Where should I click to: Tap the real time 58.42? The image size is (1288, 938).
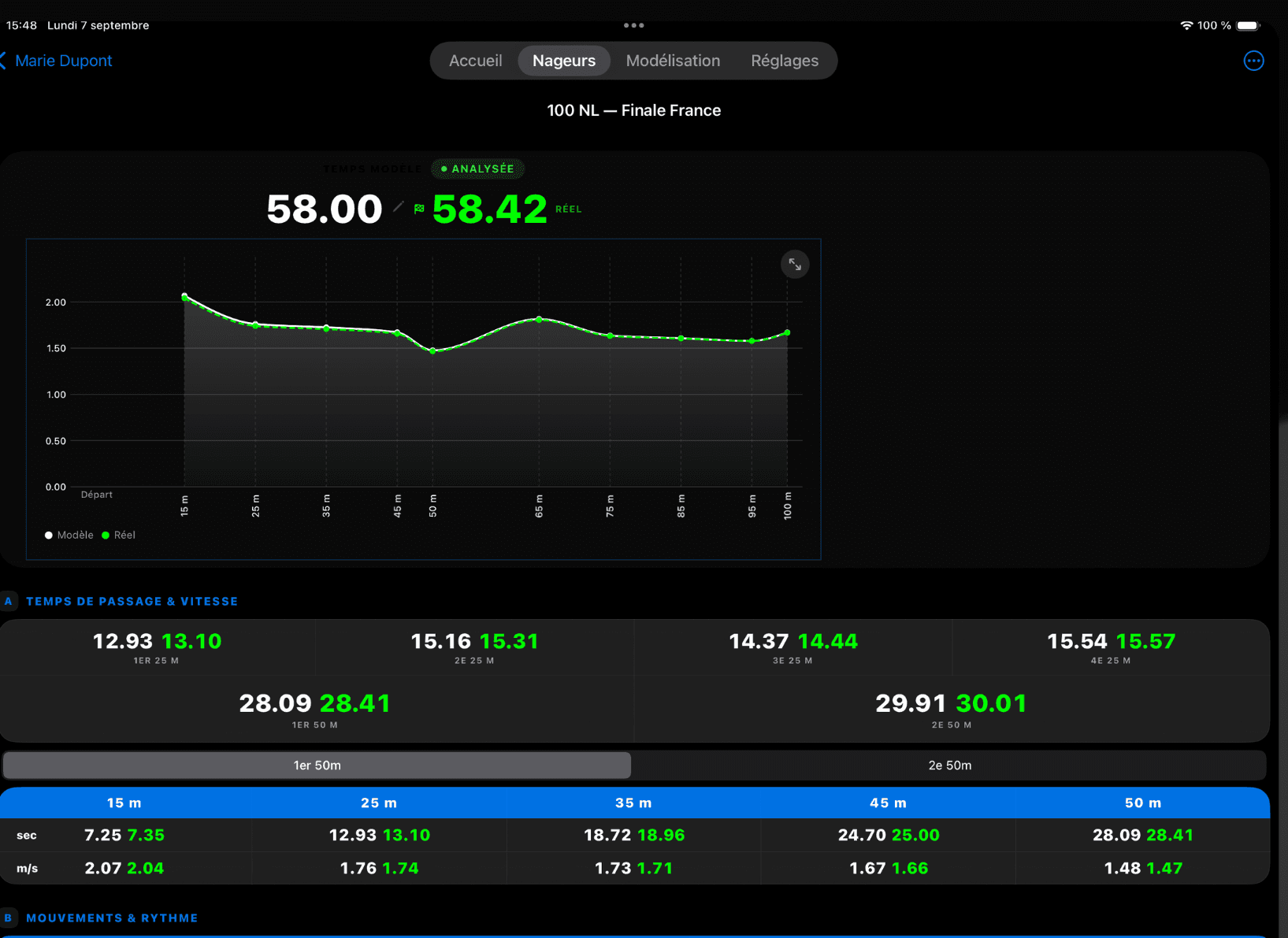tap(489, 209)
